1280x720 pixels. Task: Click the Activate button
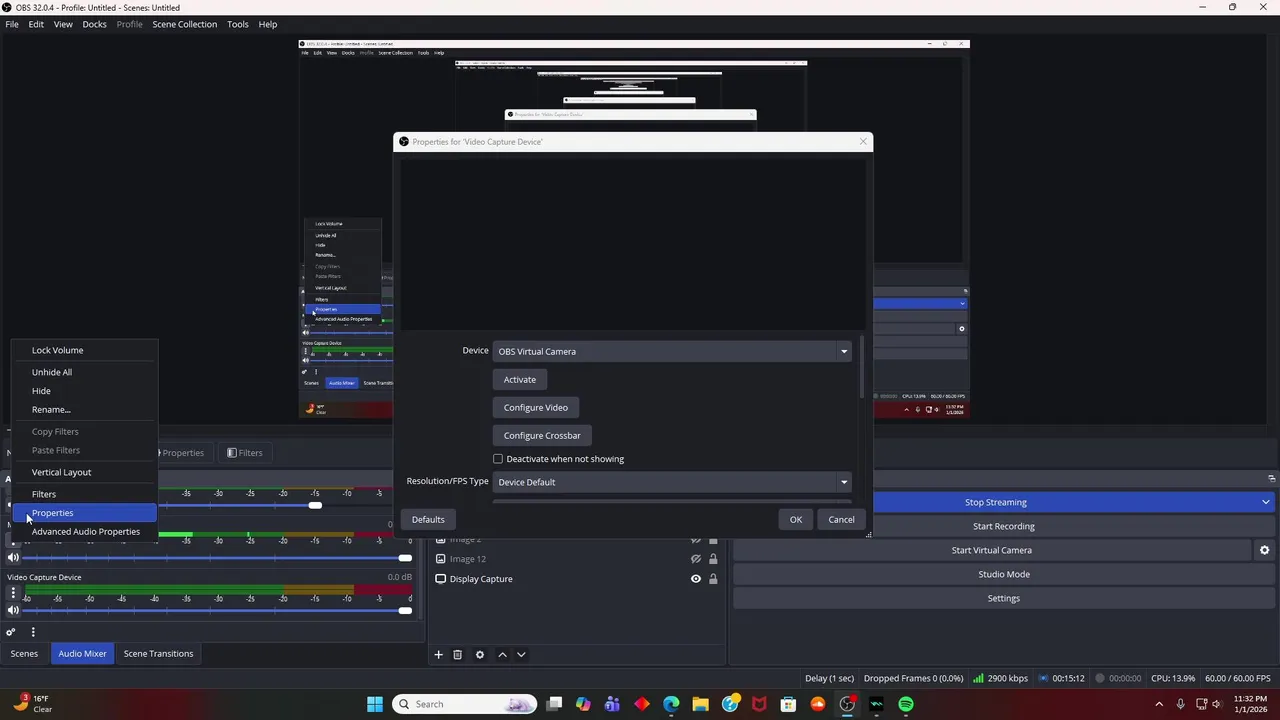[520, 380]
